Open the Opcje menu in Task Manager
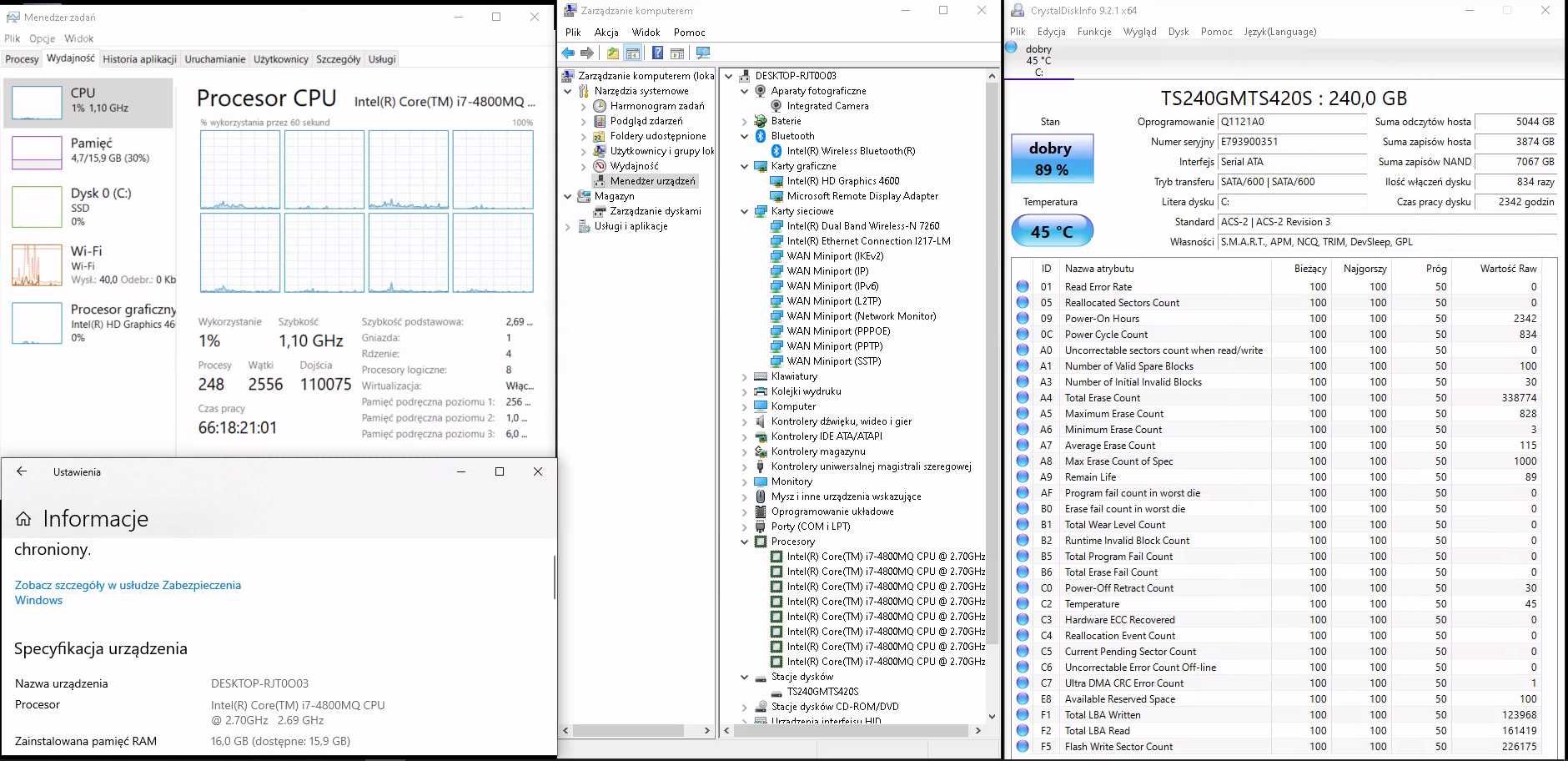1568x761 pixels. (42, 38)
